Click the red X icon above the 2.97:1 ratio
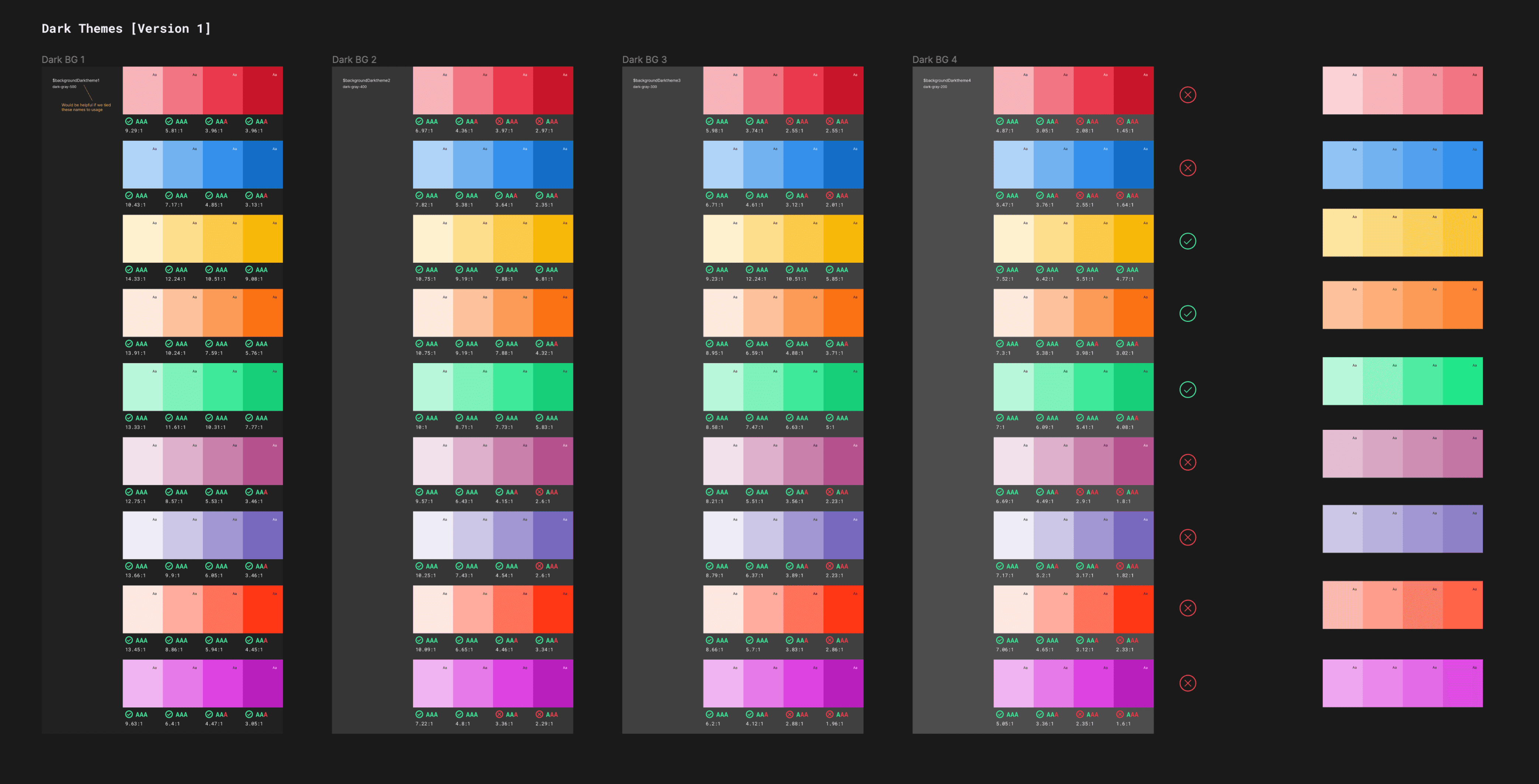 tap(539, 121)
